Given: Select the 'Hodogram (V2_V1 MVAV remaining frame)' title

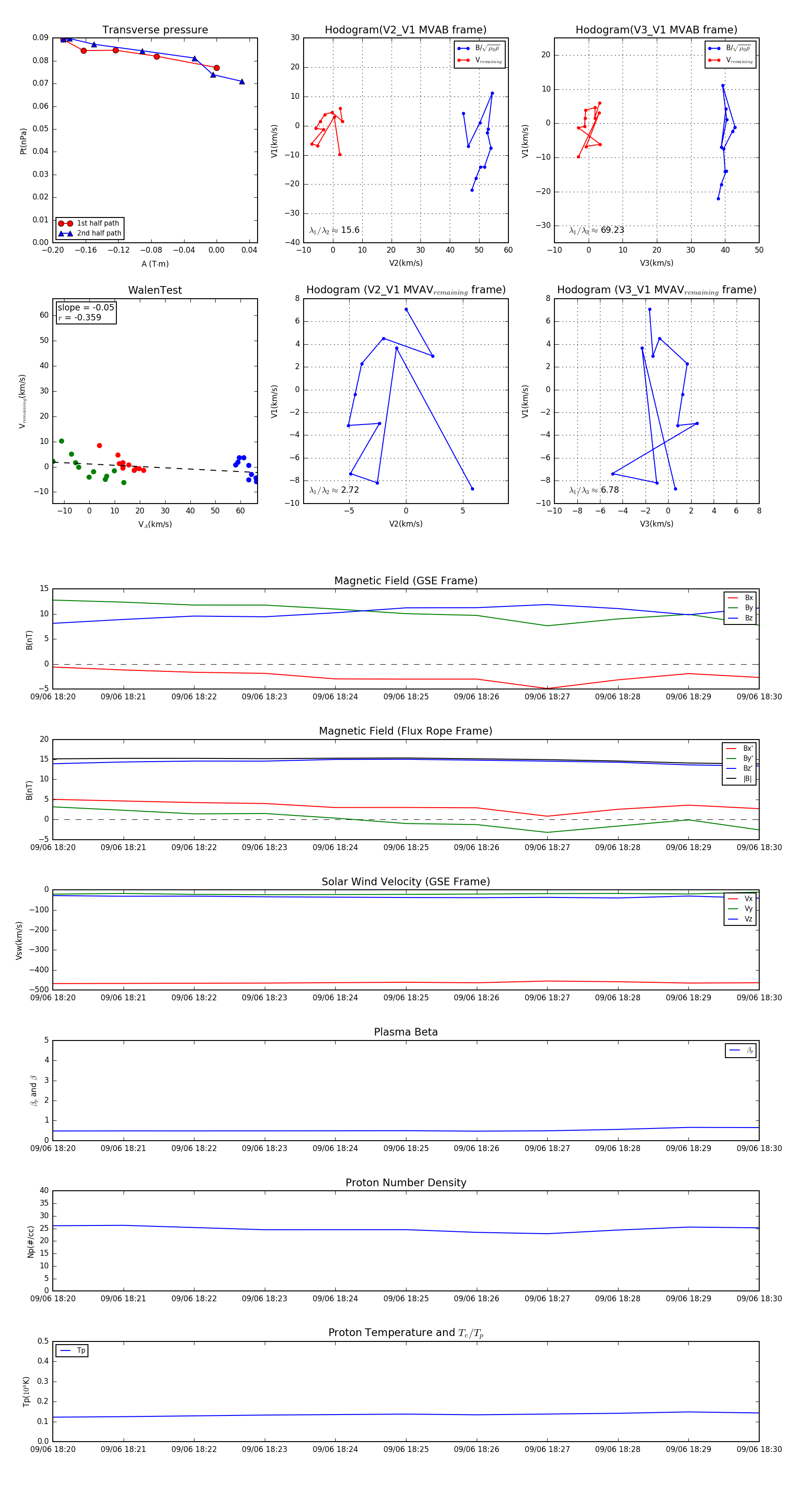Looking at the screenshot, I should (x=406, y=290).
